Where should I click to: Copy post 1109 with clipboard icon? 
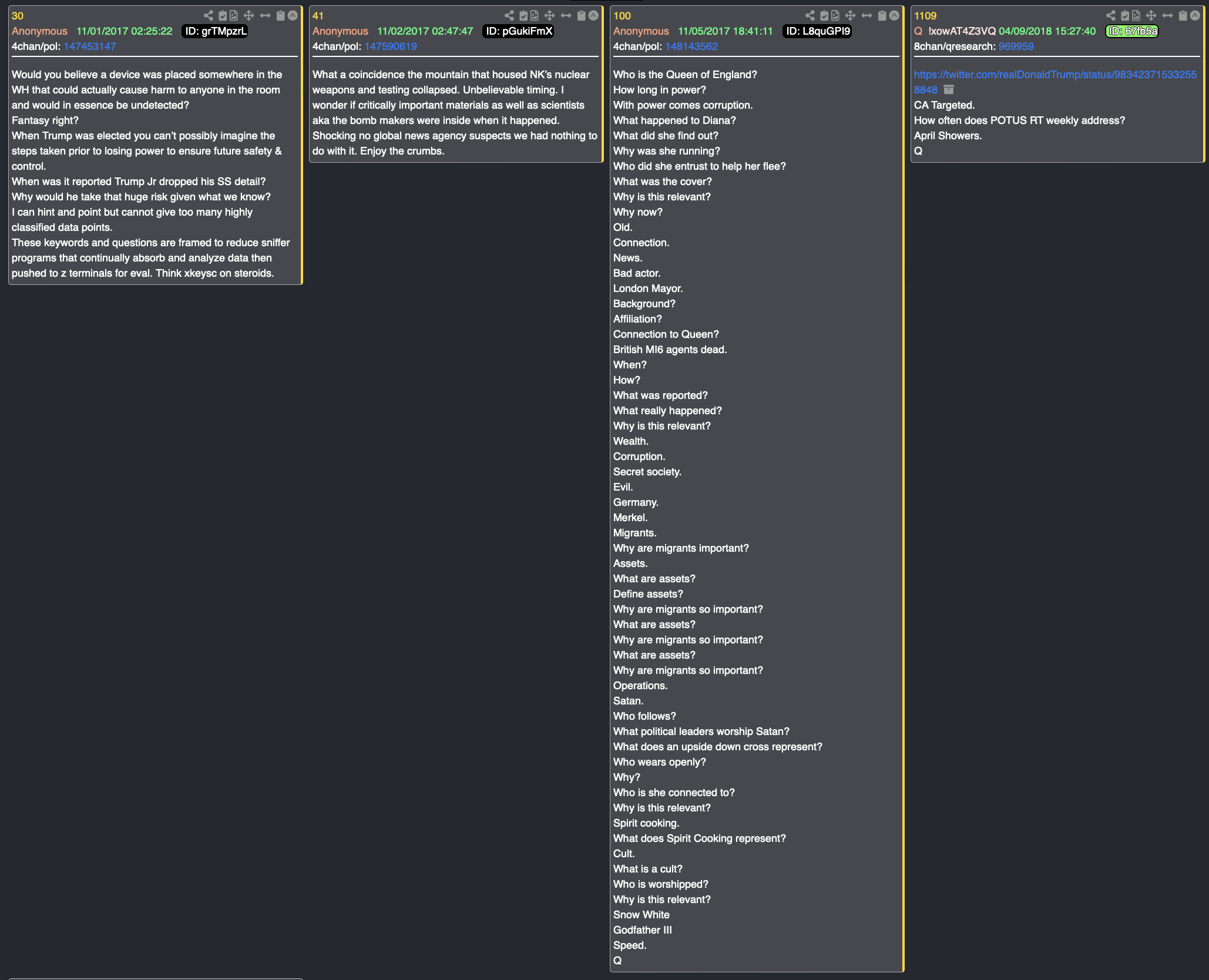pos(1183,16)
